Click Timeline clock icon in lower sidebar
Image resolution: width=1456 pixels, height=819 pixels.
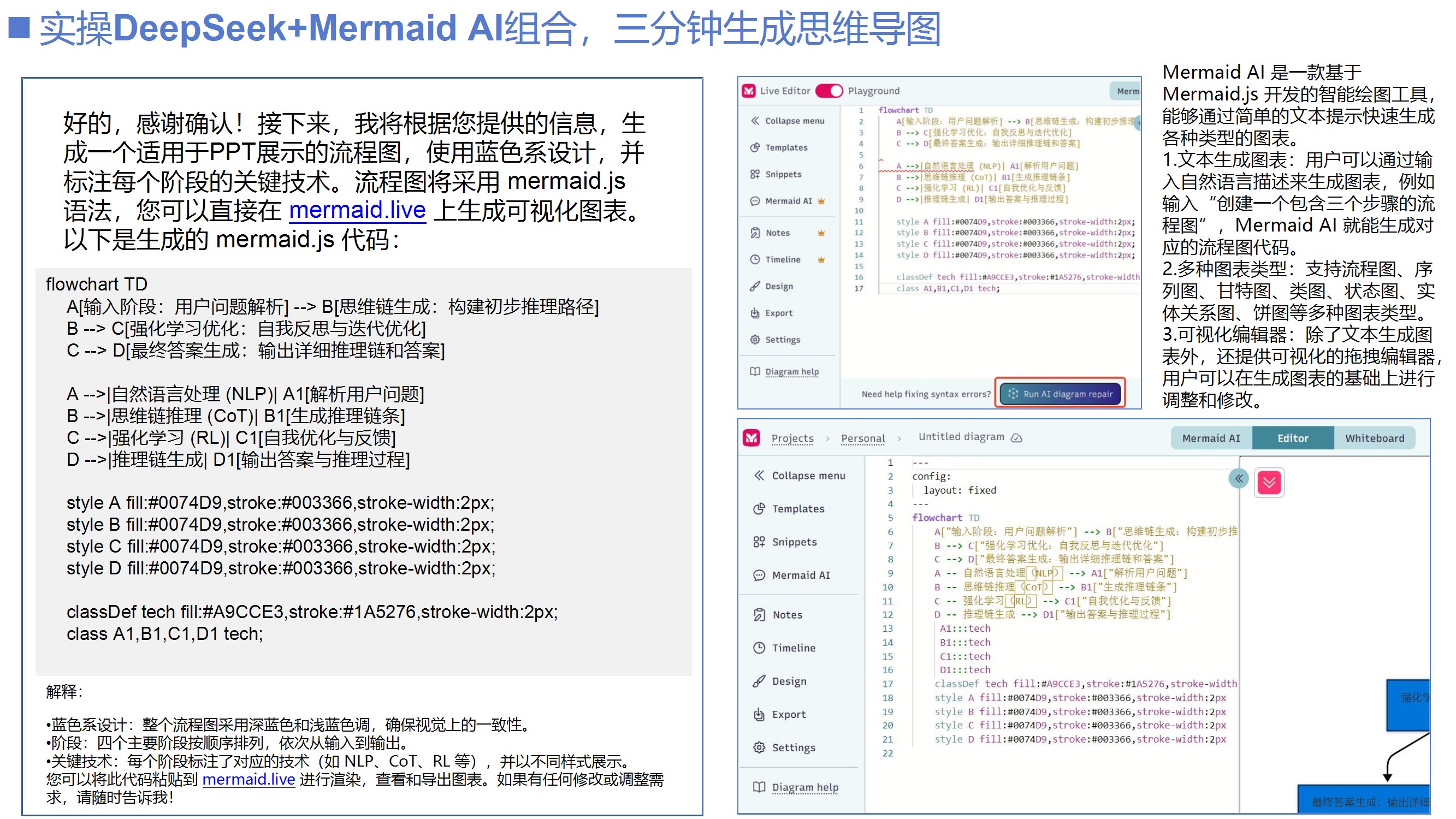759,648
